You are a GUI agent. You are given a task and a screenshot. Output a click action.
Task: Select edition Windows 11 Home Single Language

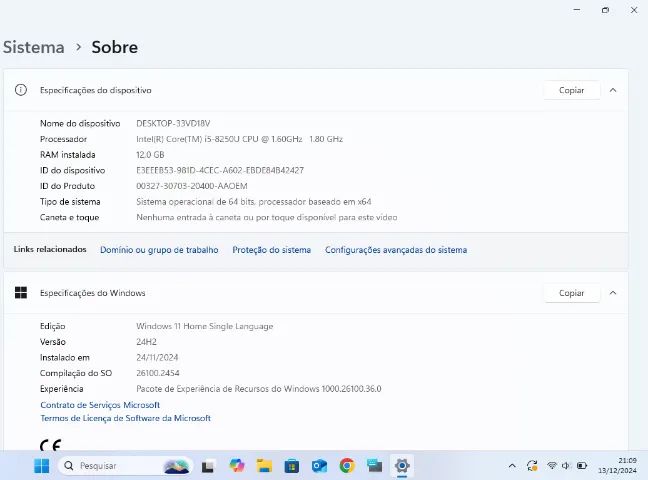205,326
